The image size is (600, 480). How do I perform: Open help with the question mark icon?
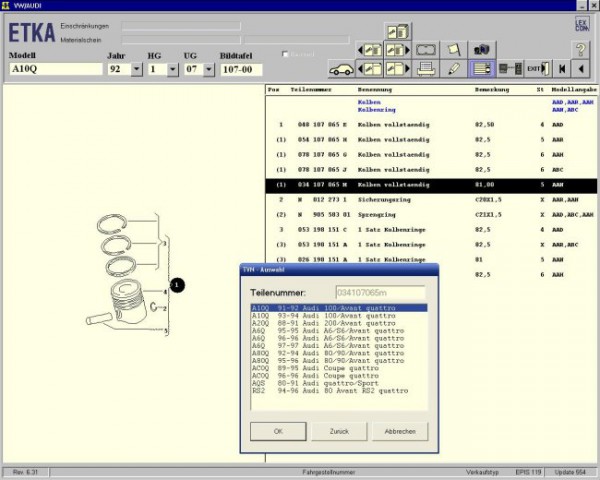point(580,50)
